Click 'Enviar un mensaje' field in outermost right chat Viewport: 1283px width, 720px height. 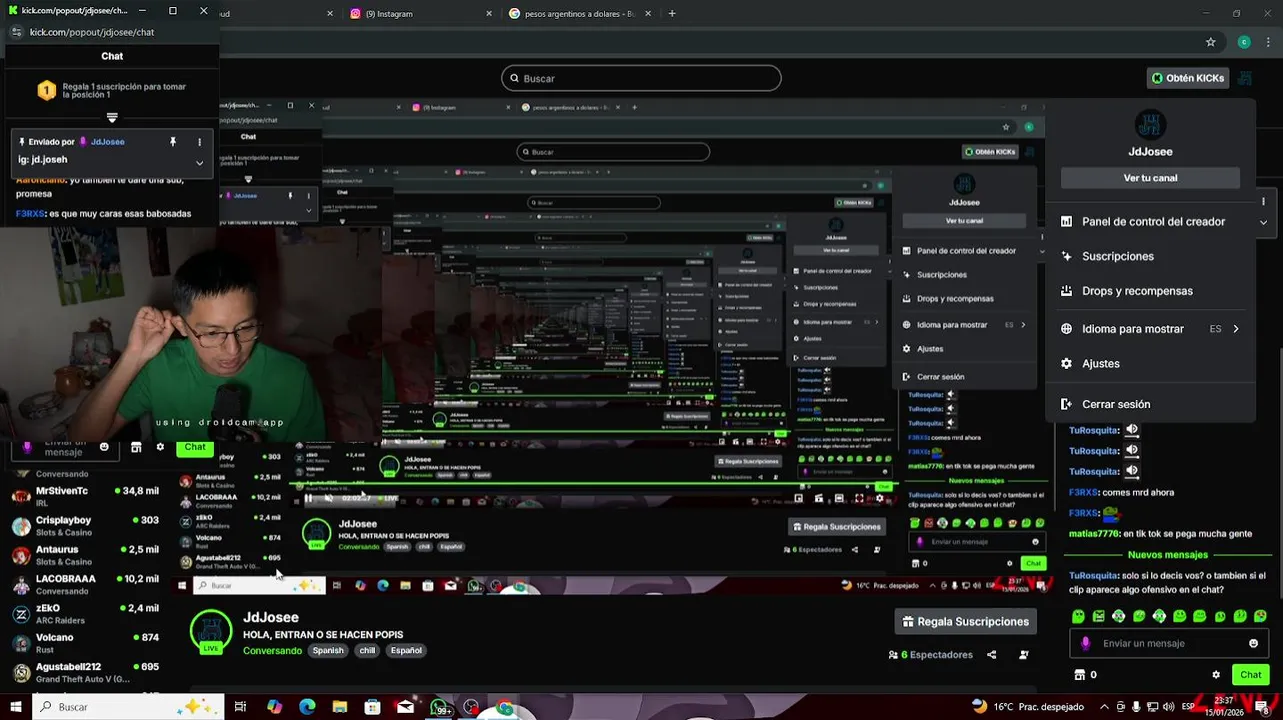click(x=1168, y=644)
